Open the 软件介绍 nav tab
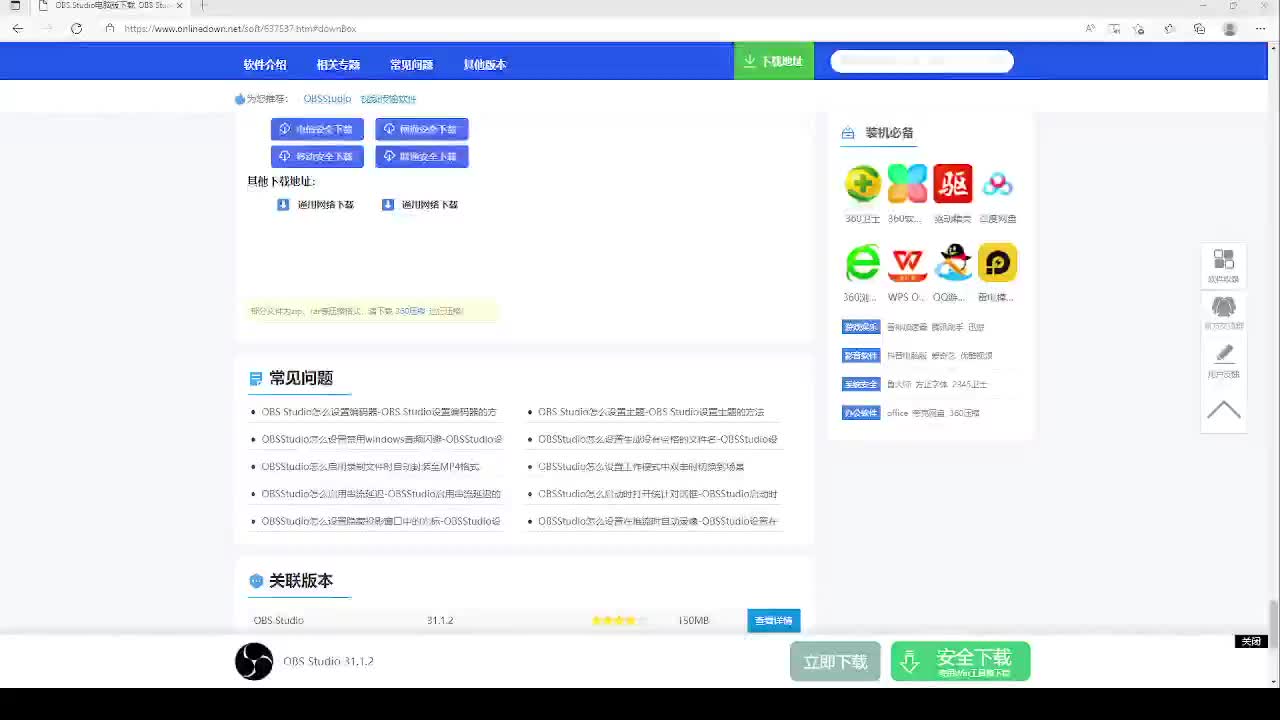The height and width of the screenshot is (720, 1280). pyautogui.click(x=265, y=64)
